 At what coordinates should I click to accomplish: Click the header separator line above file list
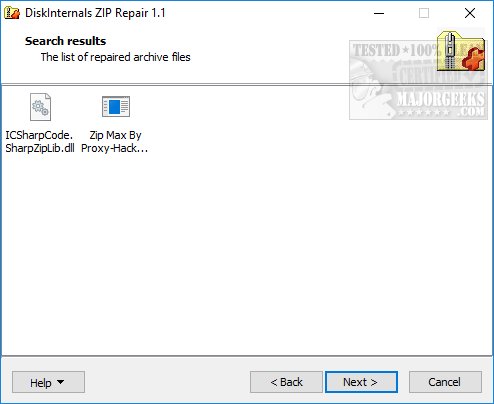247,84
